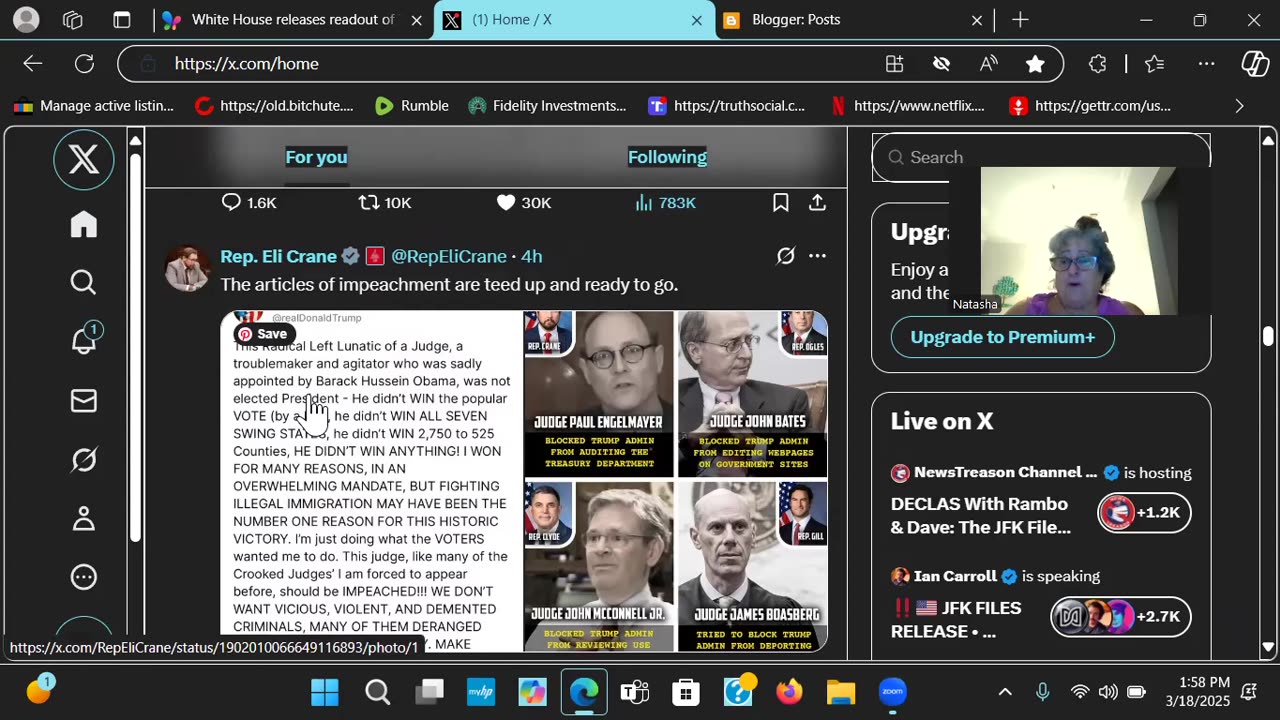Open the Read aloud icon in address bar
This screenshot has width=1280, height=720.
989,64
